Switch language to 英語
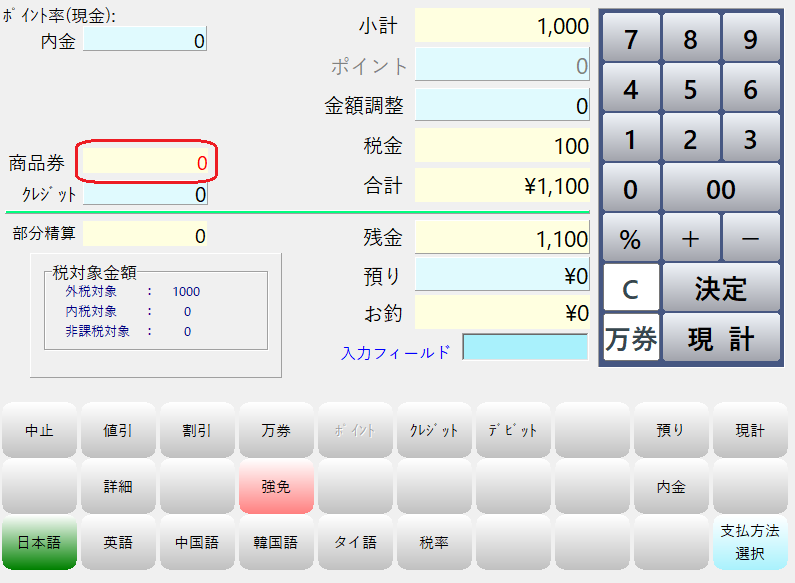This screenshot has width=795, height=583. coord(118,543)
